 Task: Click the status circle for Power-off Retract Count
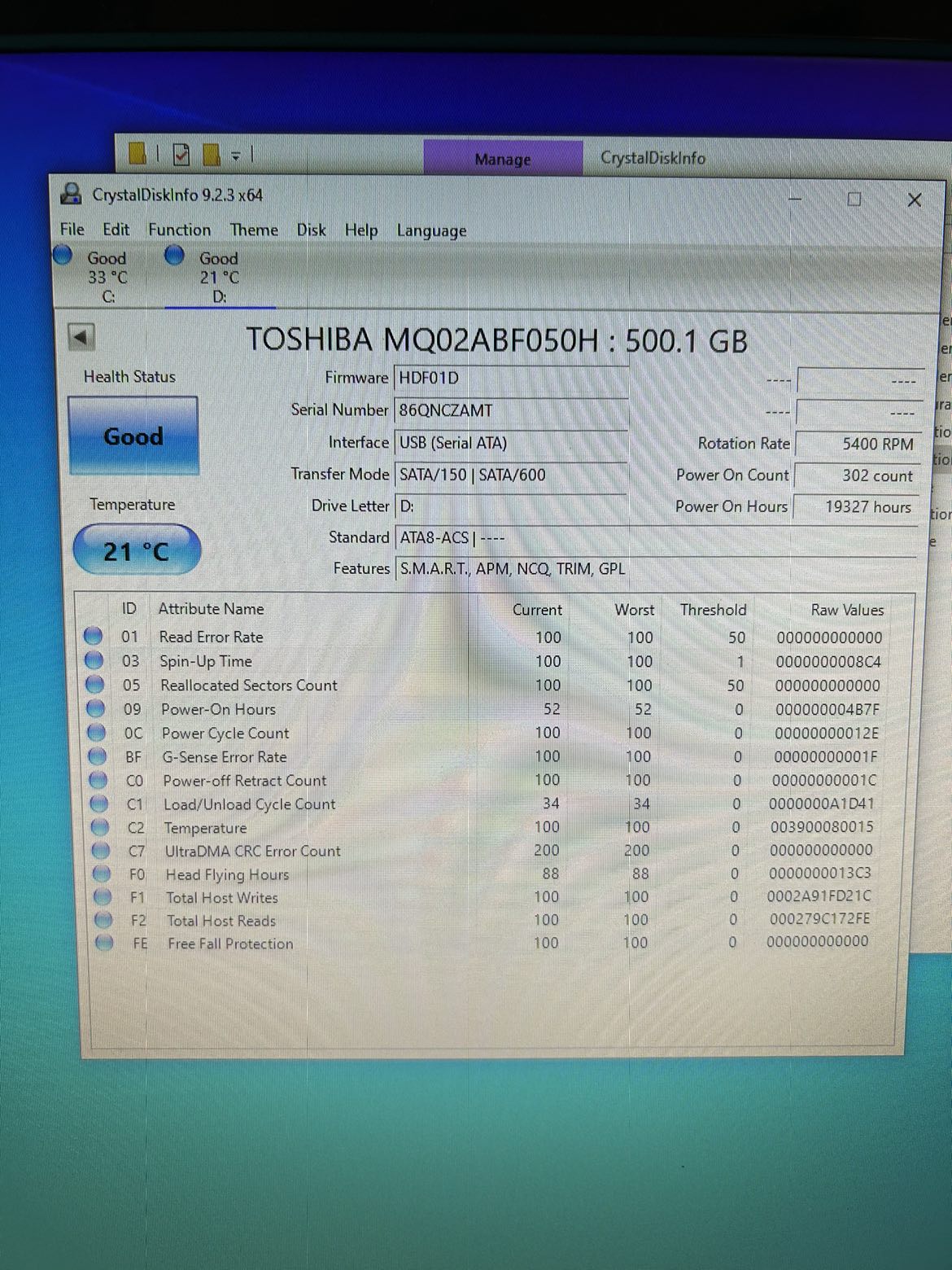(x=98, y=780)
